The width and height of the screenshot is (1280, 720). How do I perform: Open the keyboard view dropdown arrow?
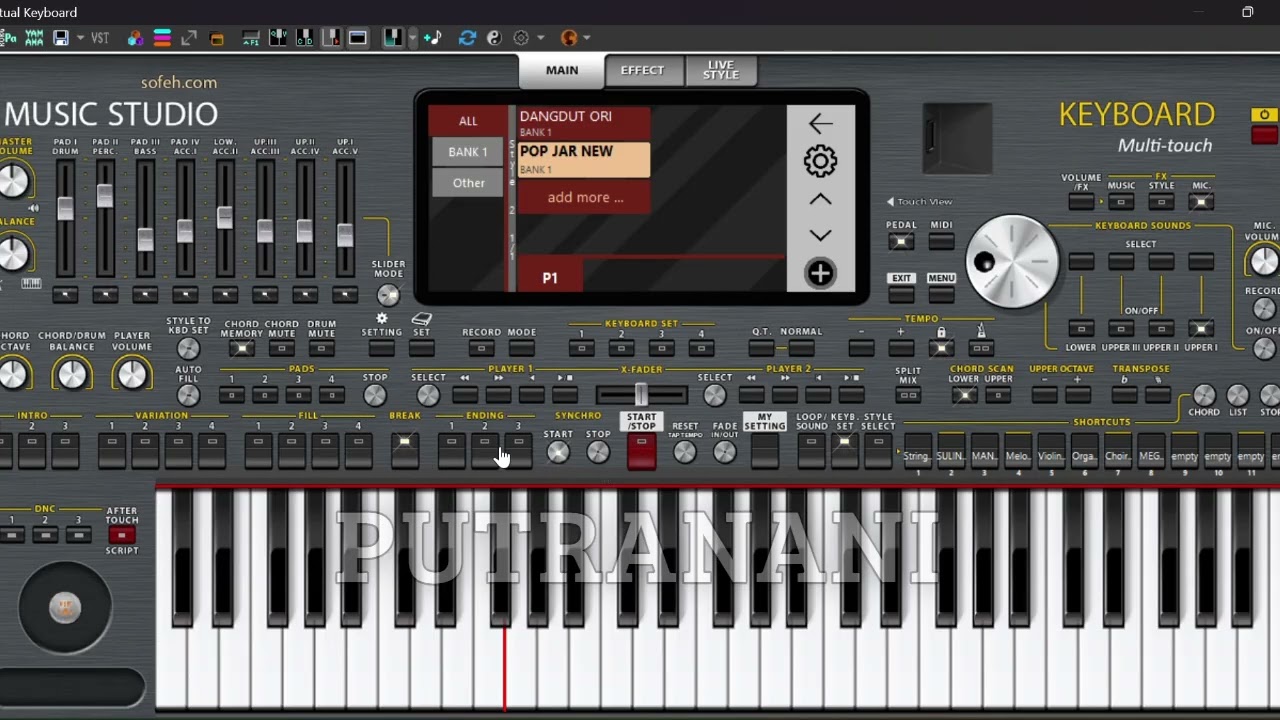(x=412, y=38)
